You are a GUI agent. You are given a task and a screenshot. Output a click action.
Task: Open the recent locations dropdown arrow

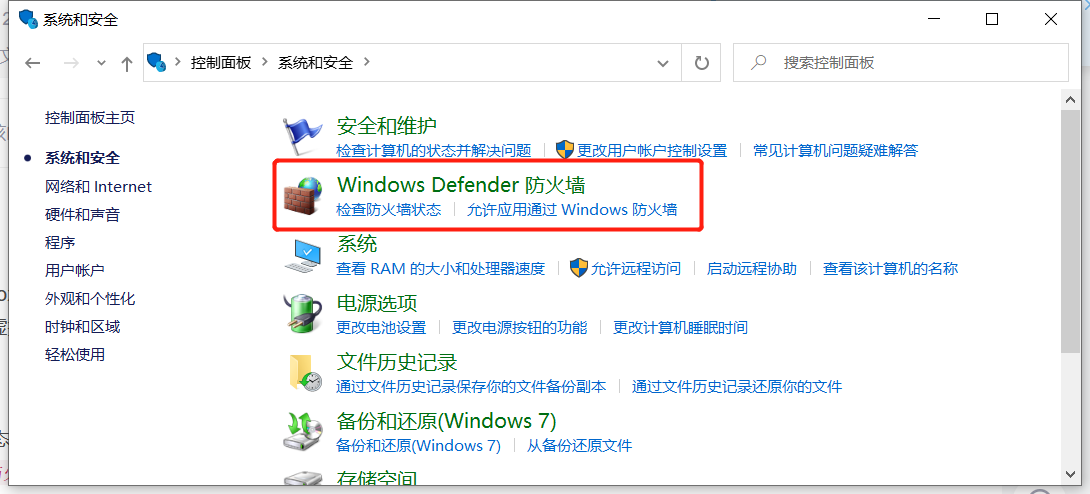coord(101,63)
